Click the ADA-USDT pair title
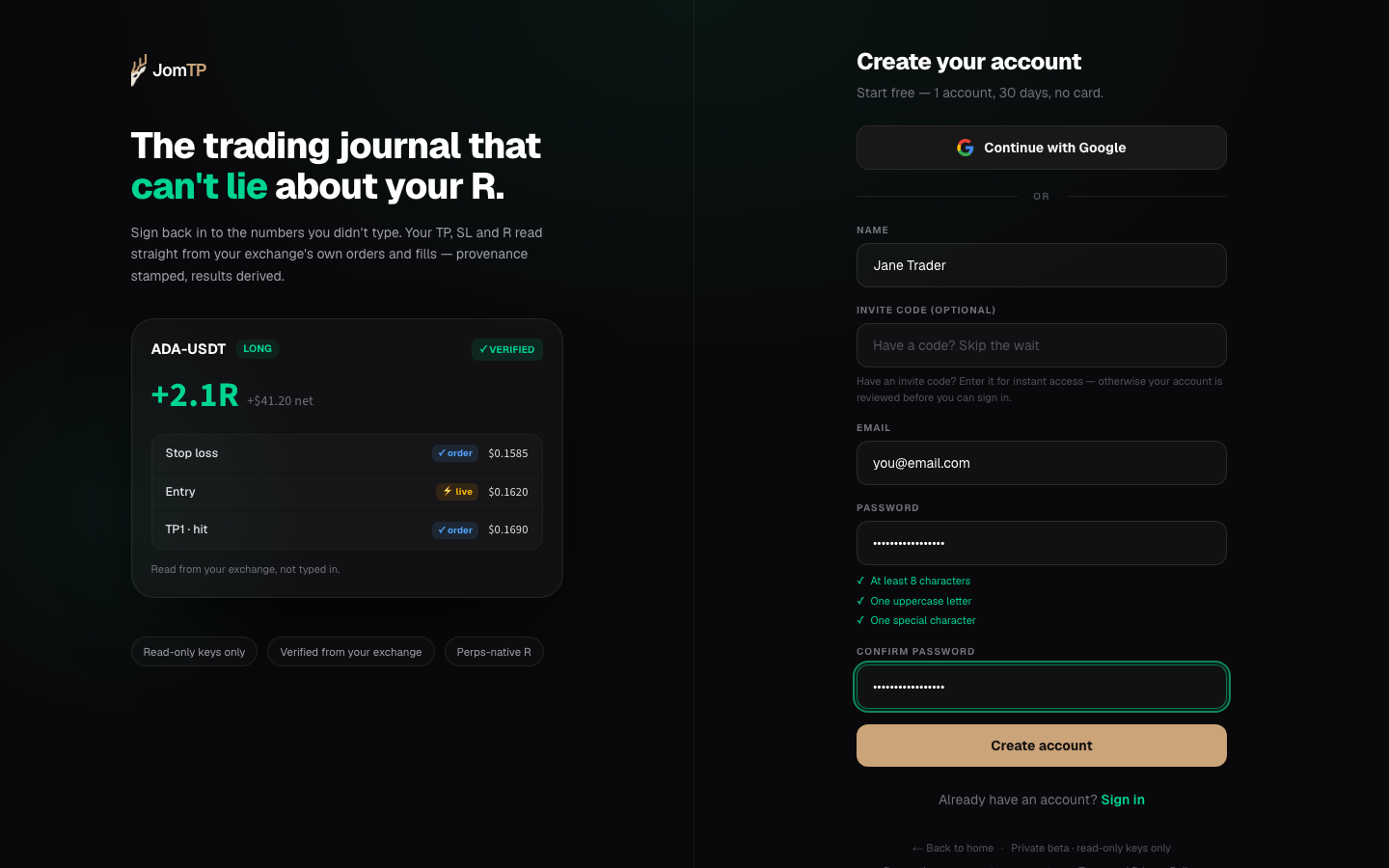Viewport: 1389px width, 868px height. pyautogui.click(x=188, y=349)
